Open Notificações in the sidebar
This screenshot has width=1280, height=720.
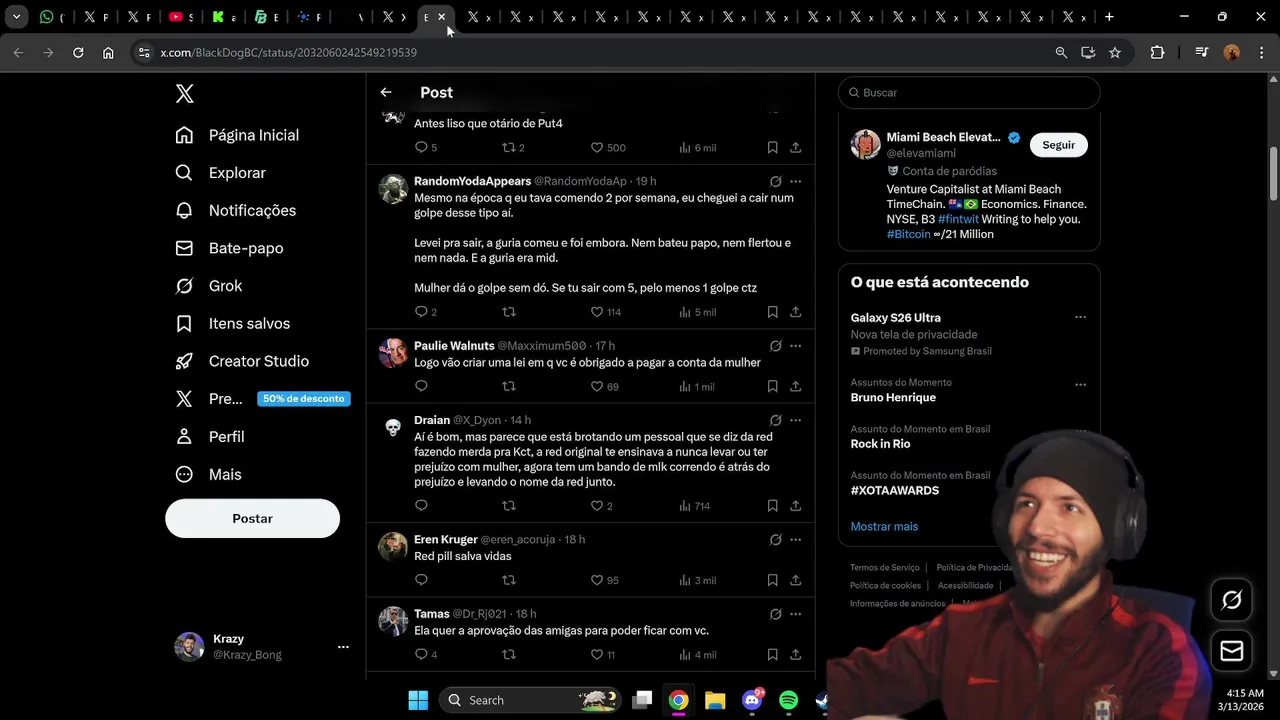[238, 211]
